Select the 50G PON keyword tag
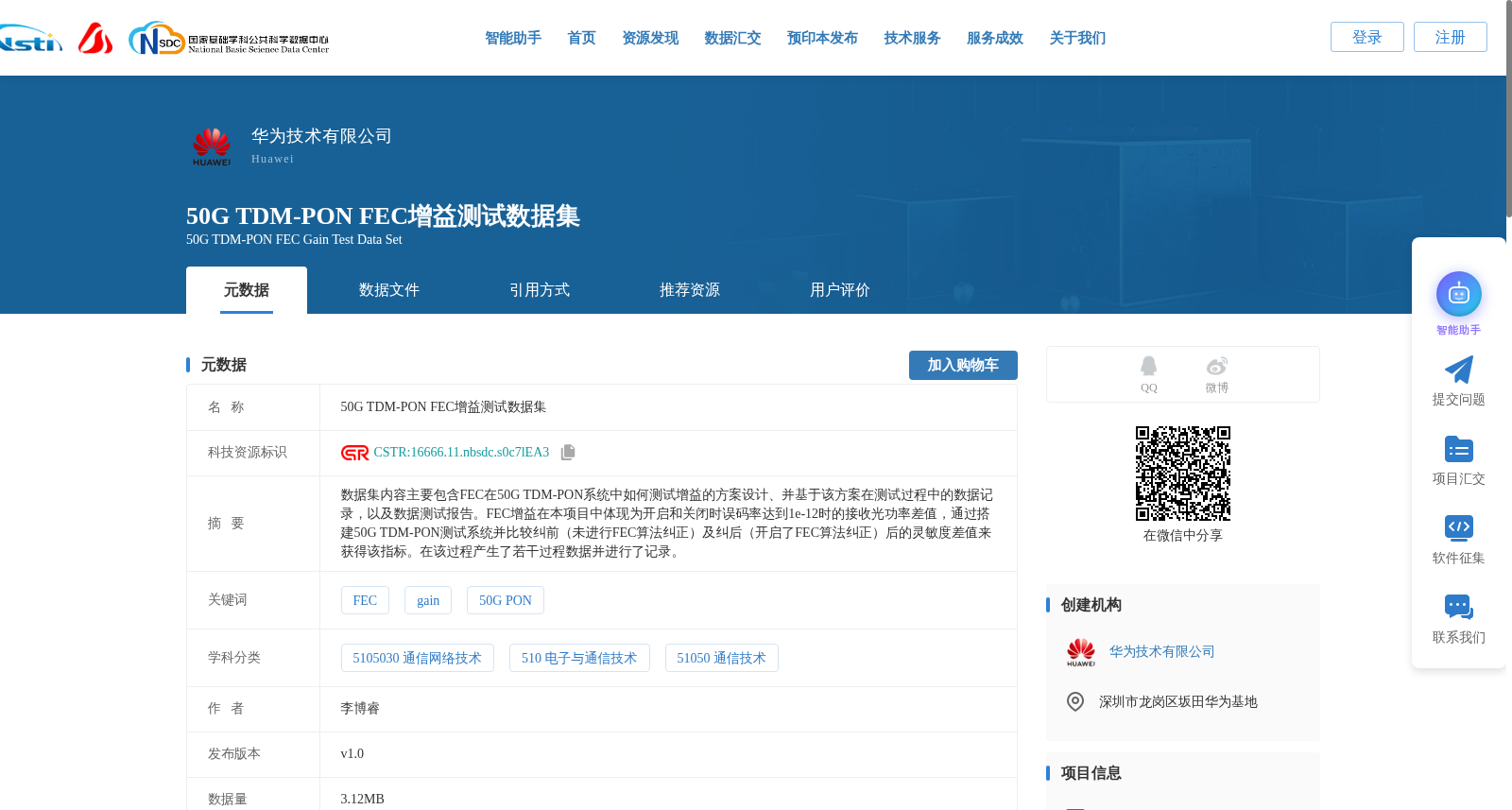Image resolution: width=1512 pixels, height=810 pixels. click(x=505, y=600)
